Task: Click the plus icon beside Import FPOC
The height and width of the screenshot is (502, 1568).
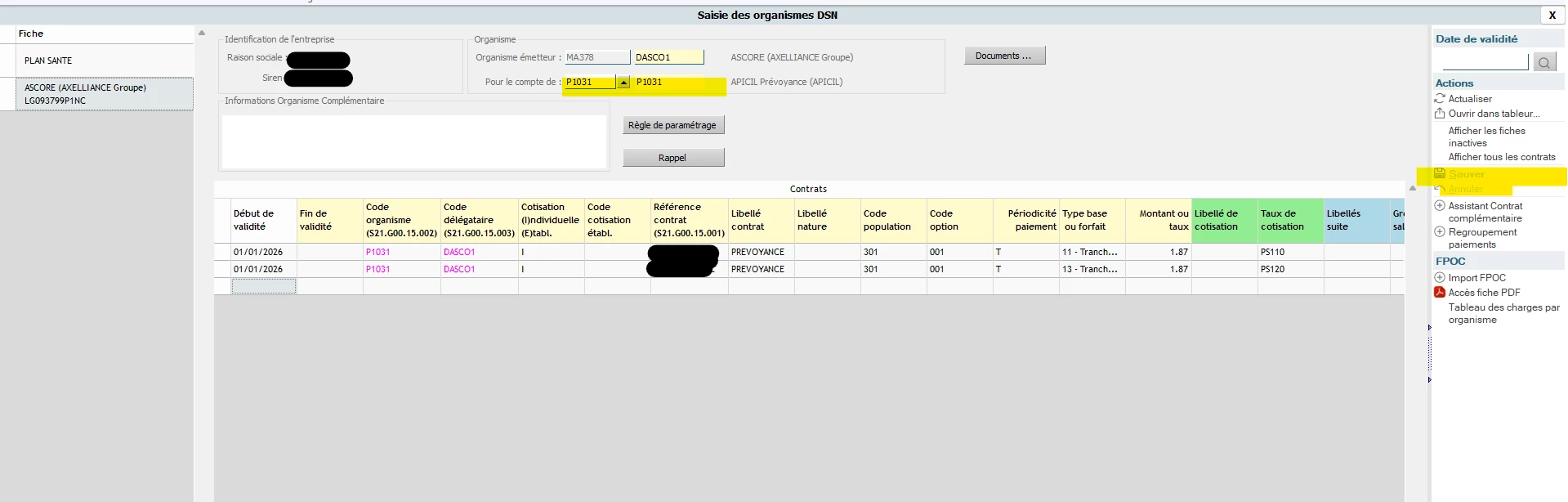Action: (x=1440, y=277)
